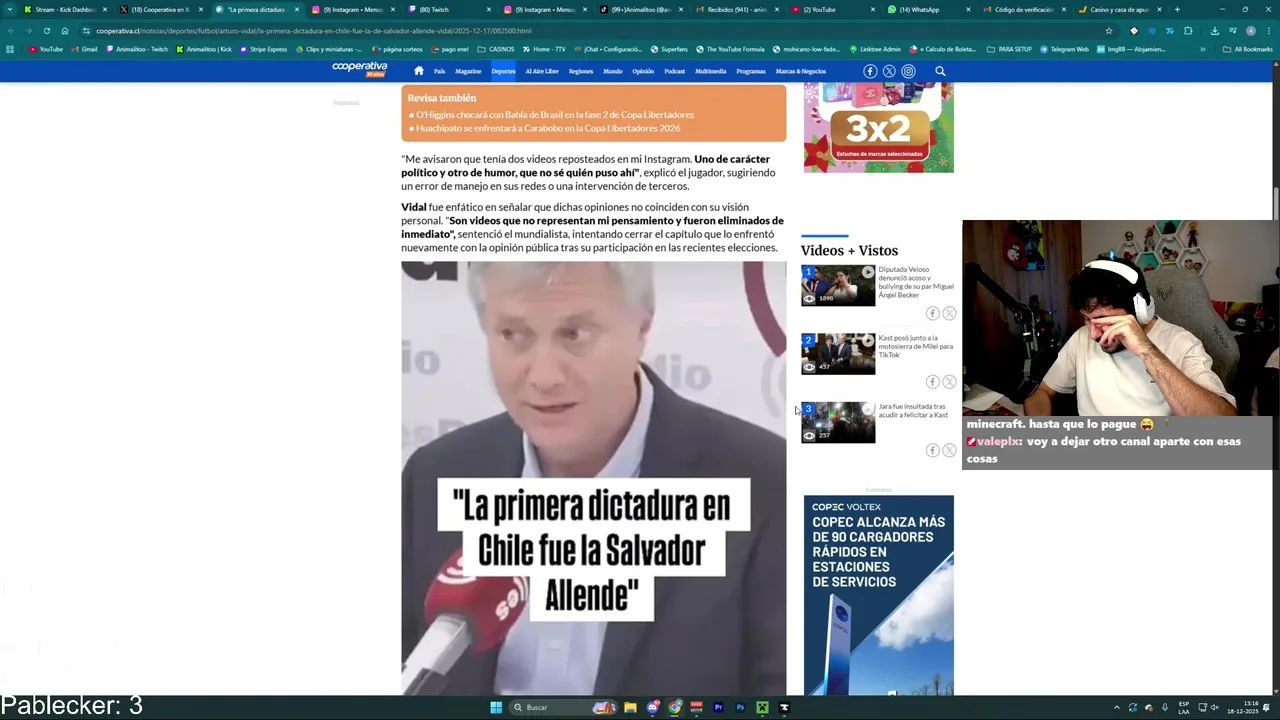
Task: Open File Explorer from taskbar
Action: (x=630, y=707)
